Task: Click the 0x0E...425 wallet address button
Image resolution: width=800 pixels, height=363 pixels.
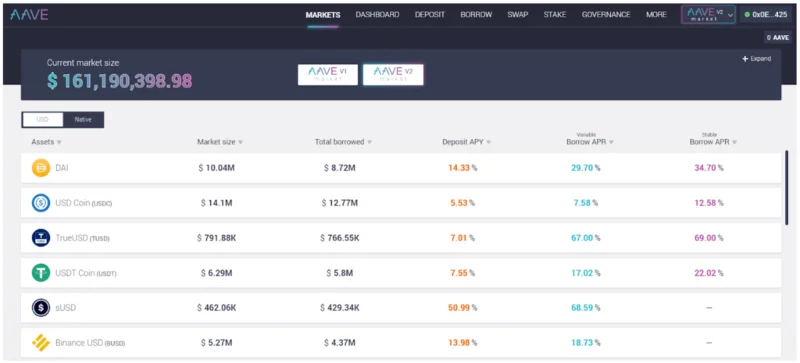Action: pyautogui.click(x=767, y=15)
